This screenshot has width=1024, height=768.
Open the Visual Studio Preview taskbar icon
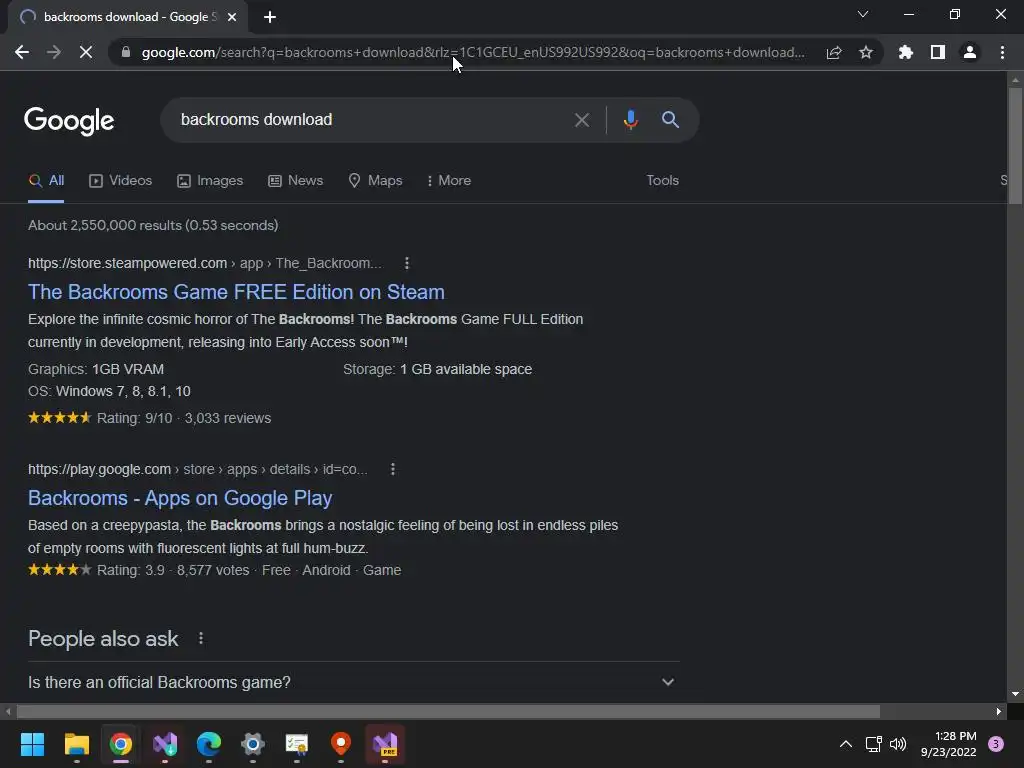(385, 744)
